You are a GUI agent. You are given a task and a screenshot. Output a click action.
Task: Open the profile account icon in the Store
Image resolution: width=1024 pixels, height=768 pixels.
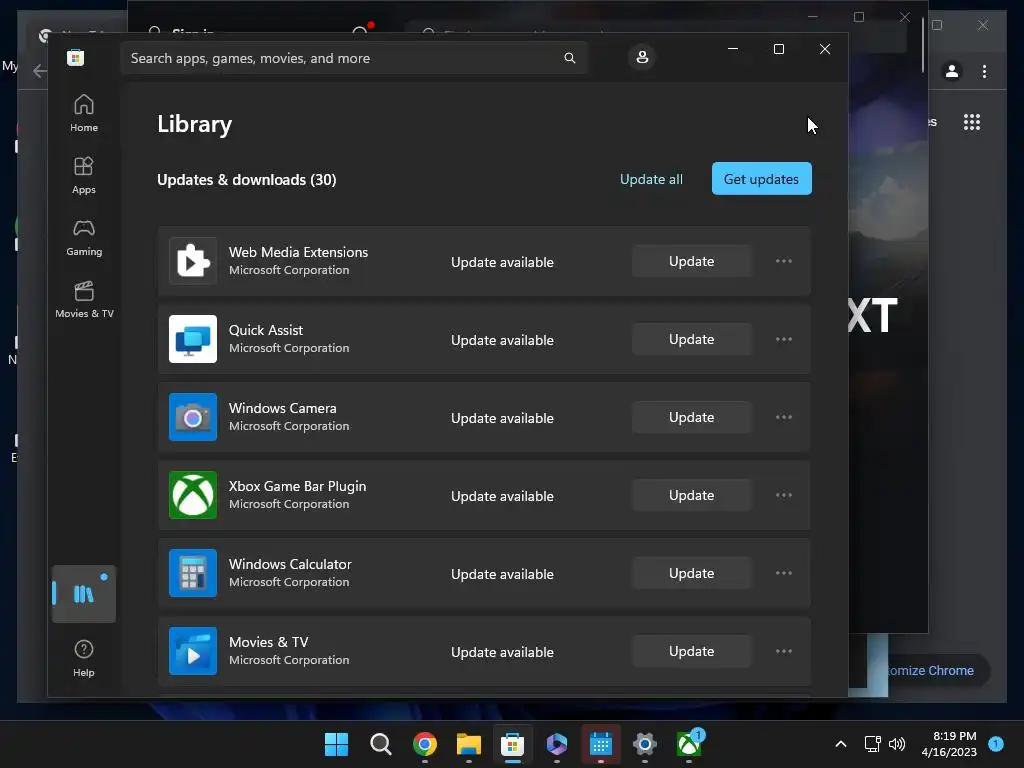[x=642, y=57]
